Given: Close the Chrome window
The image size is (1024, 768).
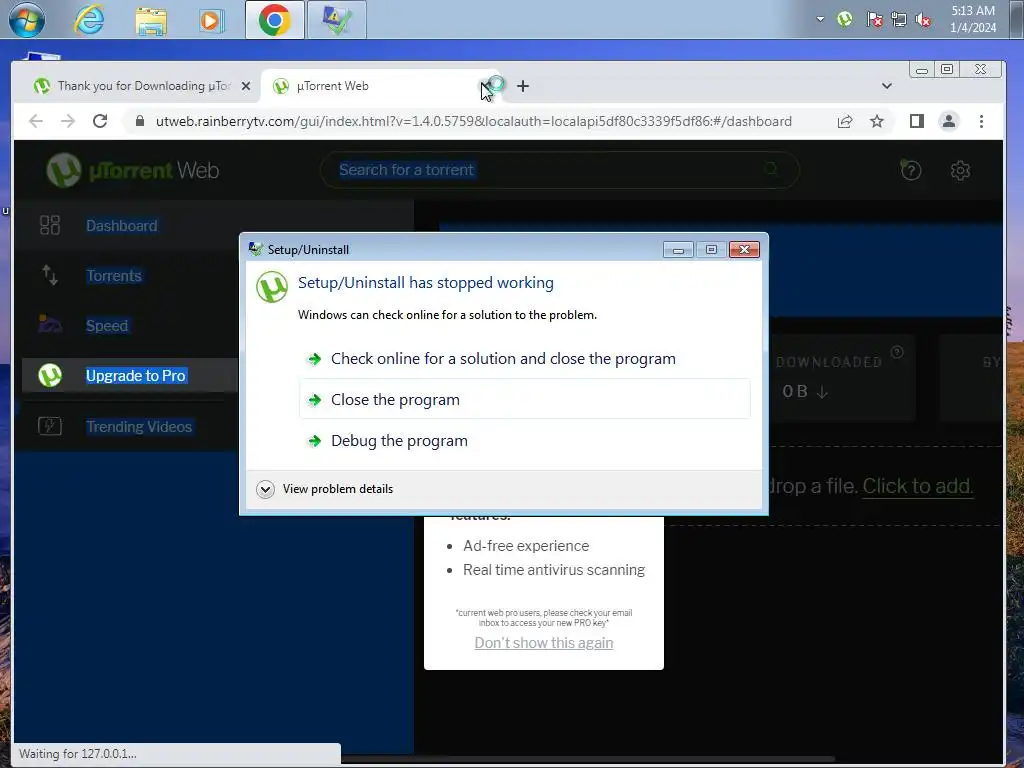Looking at the screenshot, I should point(980,69).
